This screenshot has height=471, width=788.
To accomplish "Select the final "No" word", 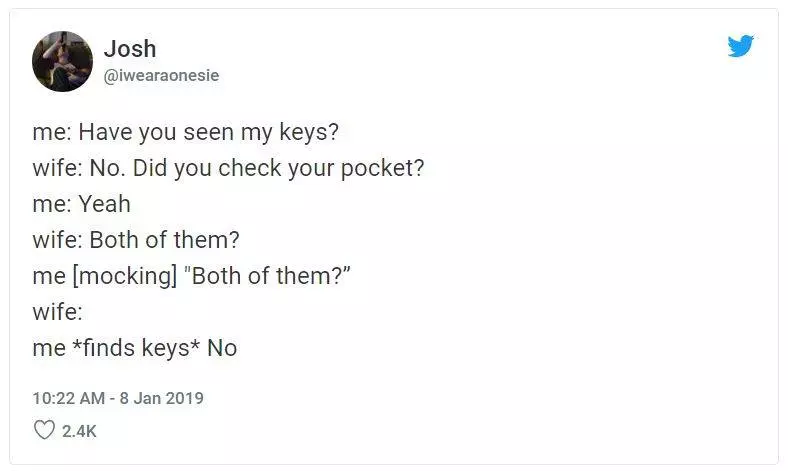I will [x=222, y=348].
